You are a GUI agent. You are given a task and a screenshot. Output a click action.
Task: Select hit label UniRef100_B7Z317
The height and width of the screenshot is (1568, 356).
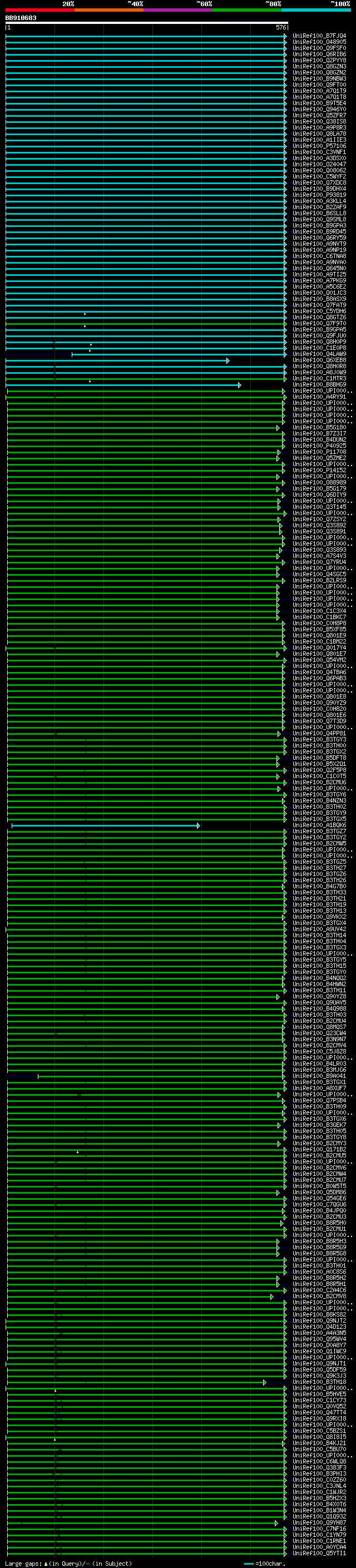point(319,434)
